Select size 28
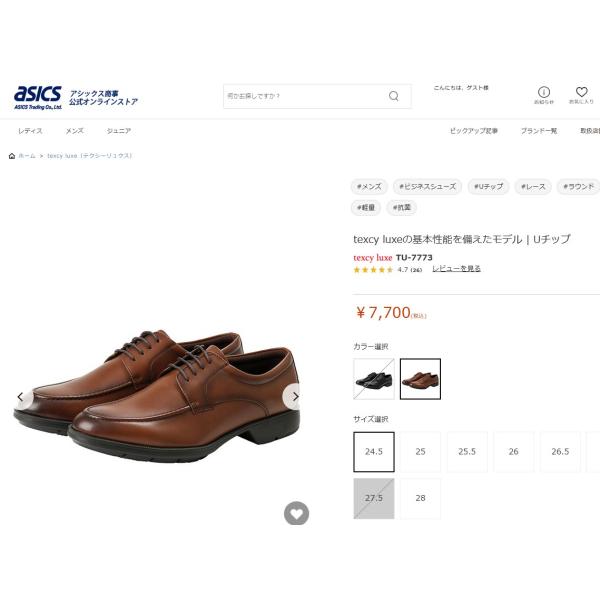600x600 pixels. click(421, 498)
